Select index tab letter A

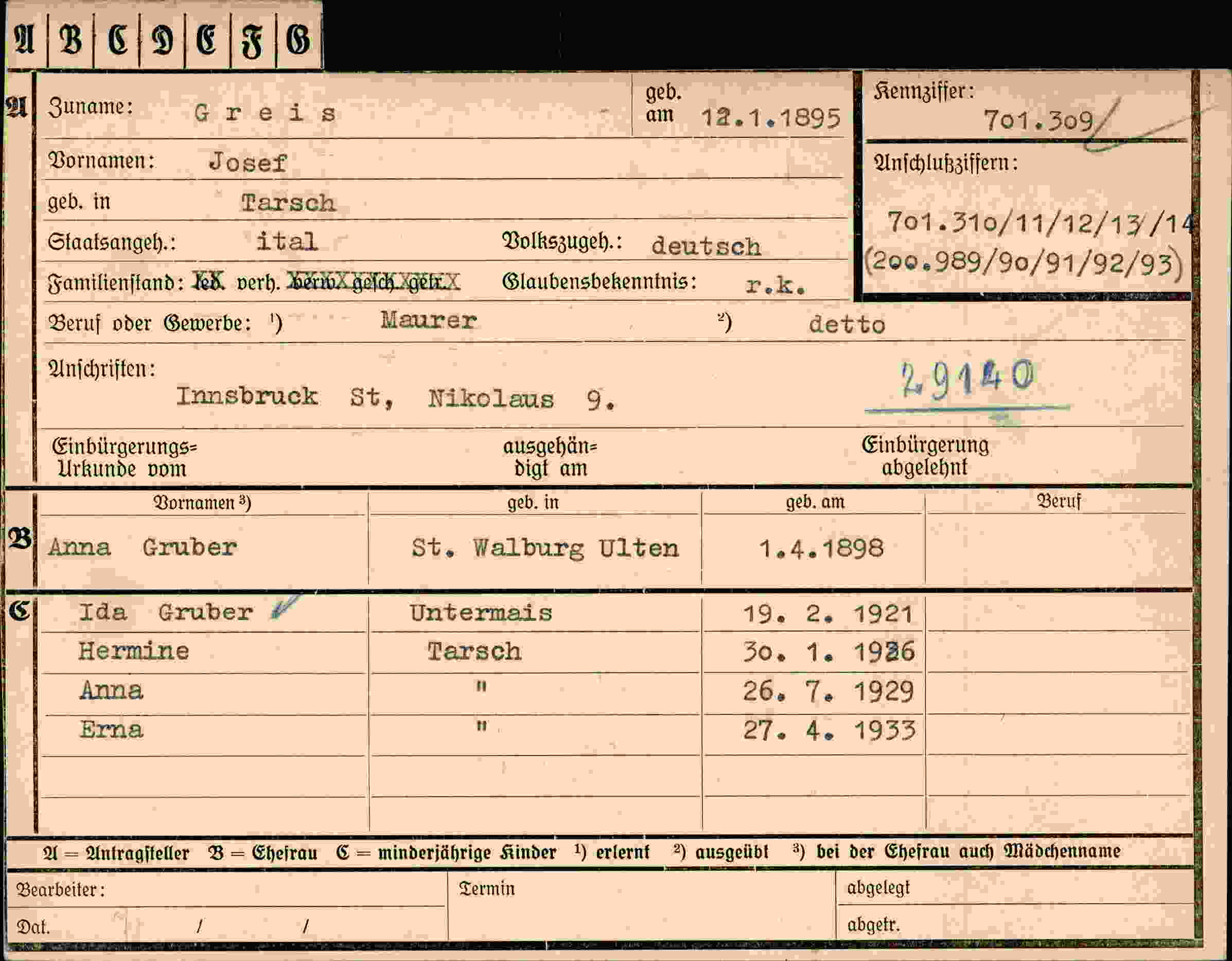click(x=25, y=41)
